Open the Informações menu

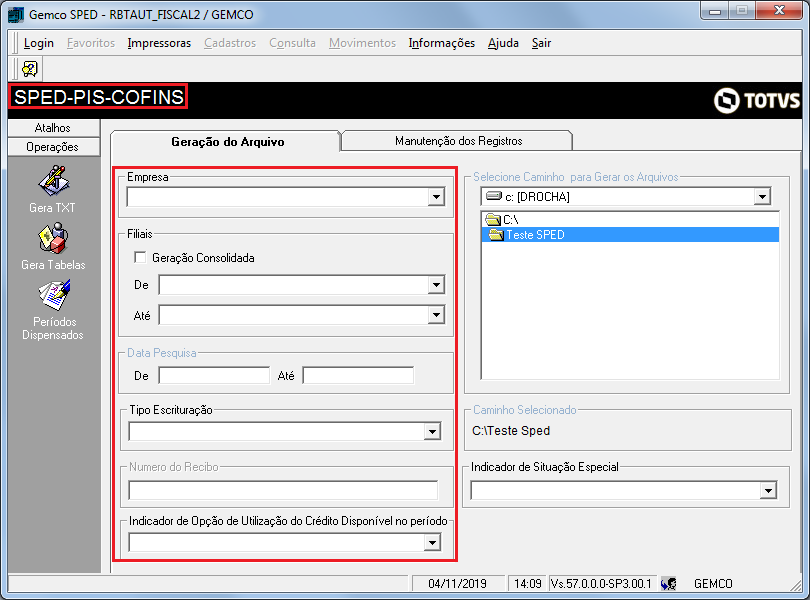coord(442,43)
